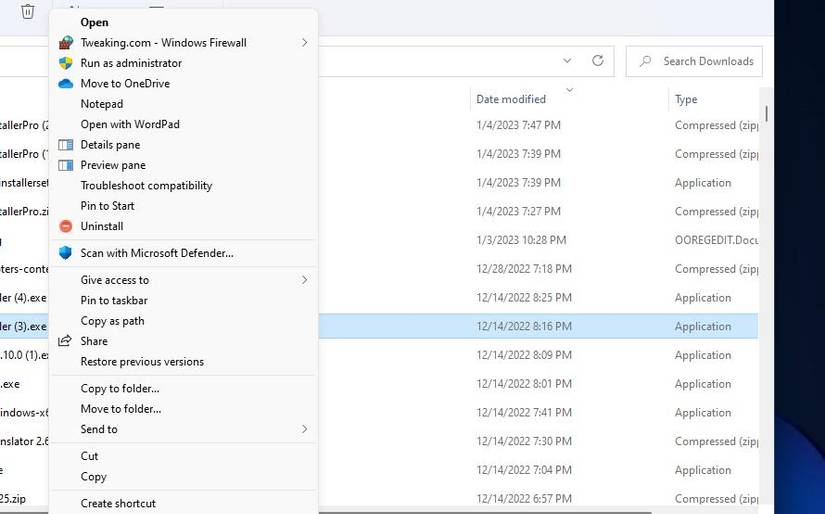
Task: Select Cut in context menu
Action: coord(89,456)
